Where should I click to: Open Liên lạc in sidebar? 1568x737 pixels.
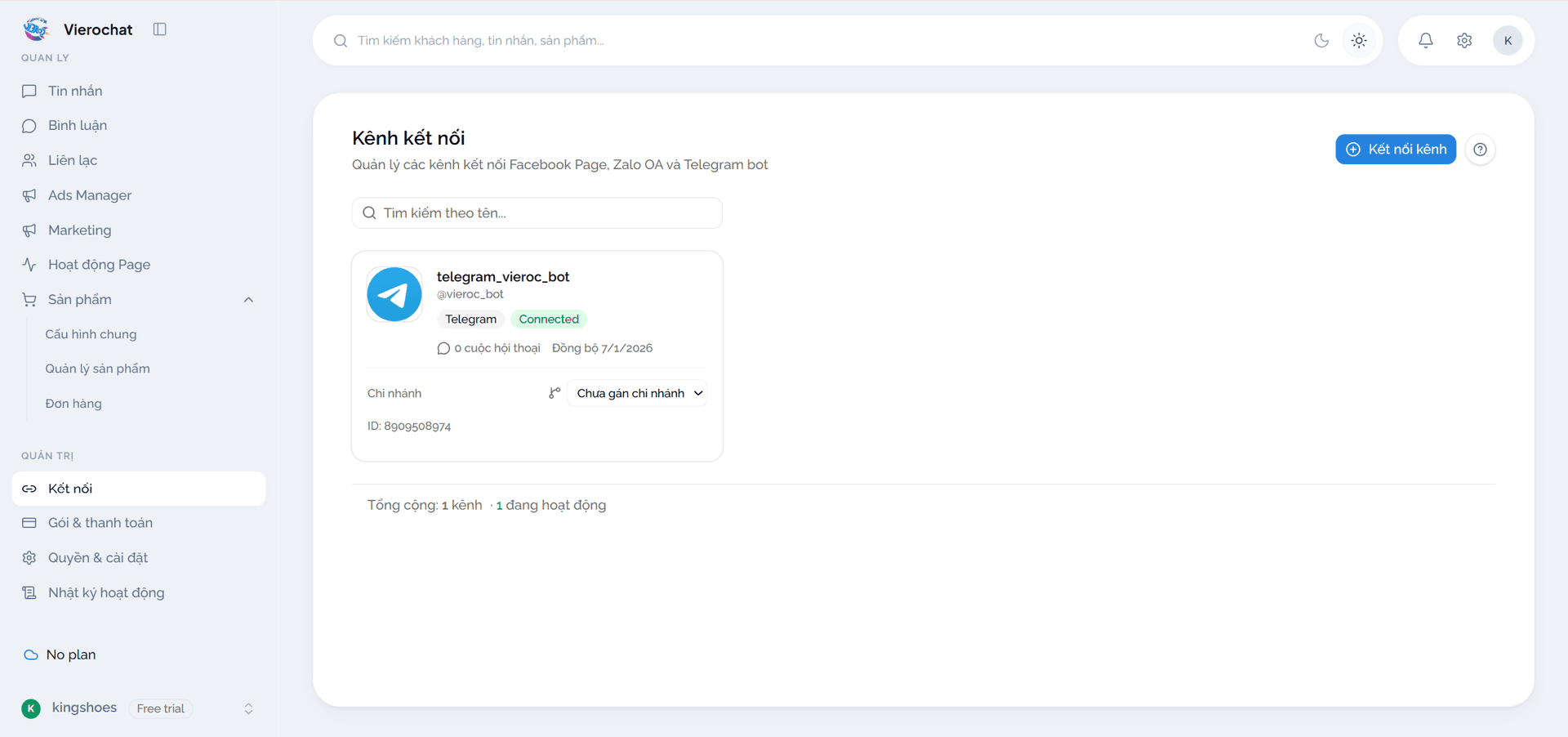click(x=139, y=160)
